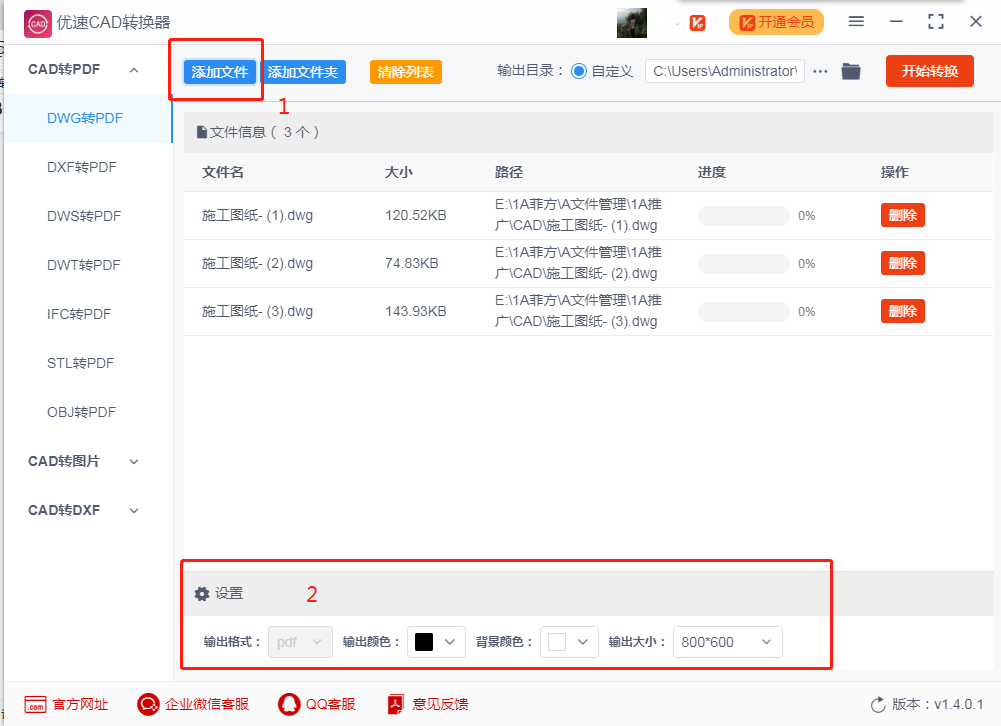Click the 120.52KB size cell
The width and height of the screenshot is (1001, 726).
point(416,215)
